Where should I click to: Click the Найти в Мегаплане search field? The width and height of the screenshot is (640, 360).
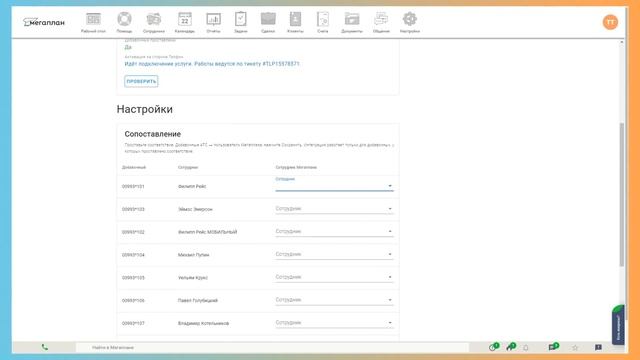pyautogui.click(x=272, y=347)
